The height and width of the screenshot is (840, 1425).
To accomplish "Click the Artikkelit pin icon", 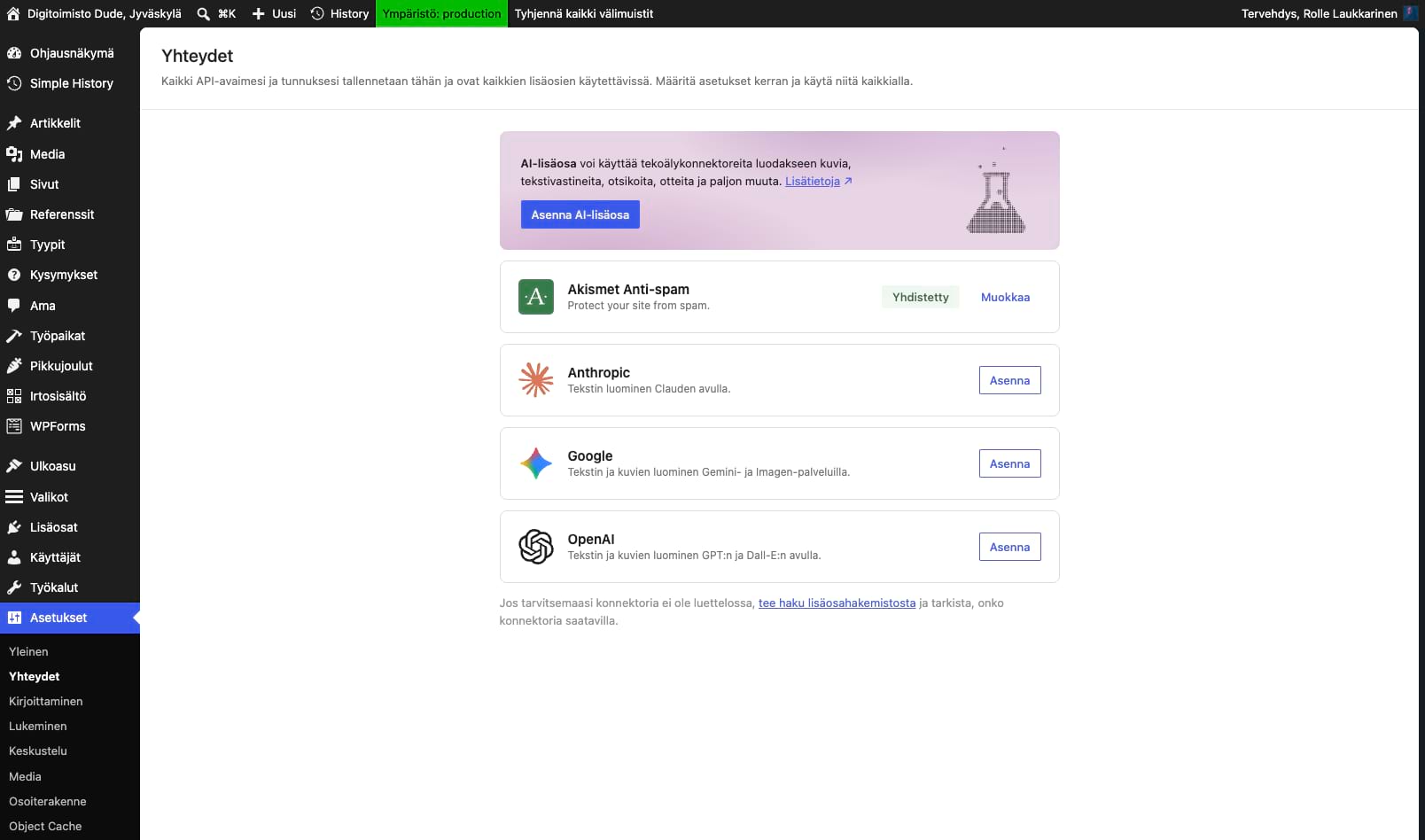I will pyautogui.click(x=14, y=123).
